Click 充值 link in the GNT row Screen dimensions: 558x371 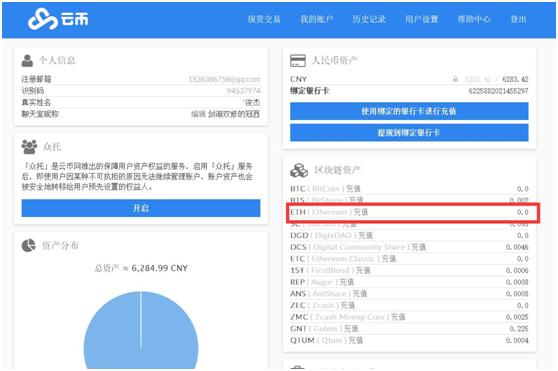click(351, 329)
